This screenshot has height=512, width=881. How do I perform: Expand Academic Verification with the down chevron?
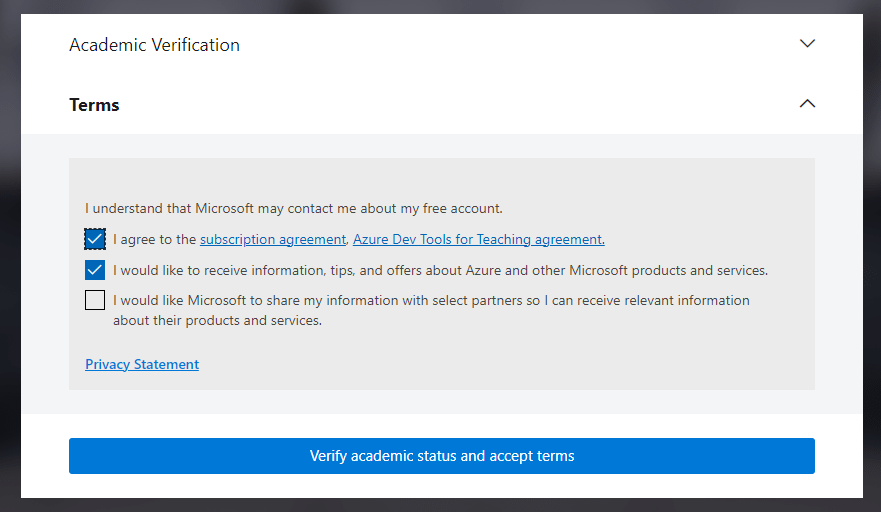point(807,44)
